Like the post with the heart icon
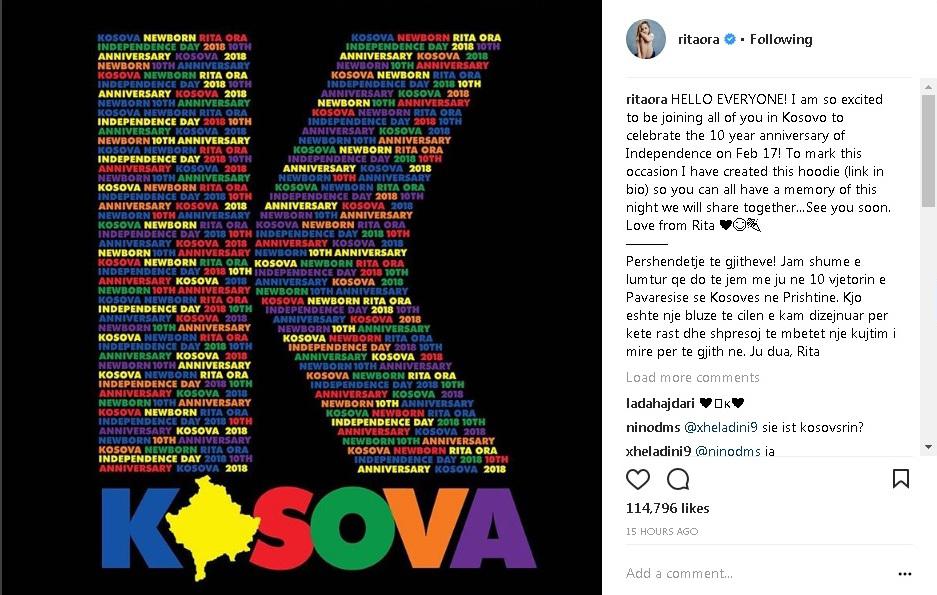The height and width of the screenshot is (595, 937). pyautogui.click(x=638, y=479)
